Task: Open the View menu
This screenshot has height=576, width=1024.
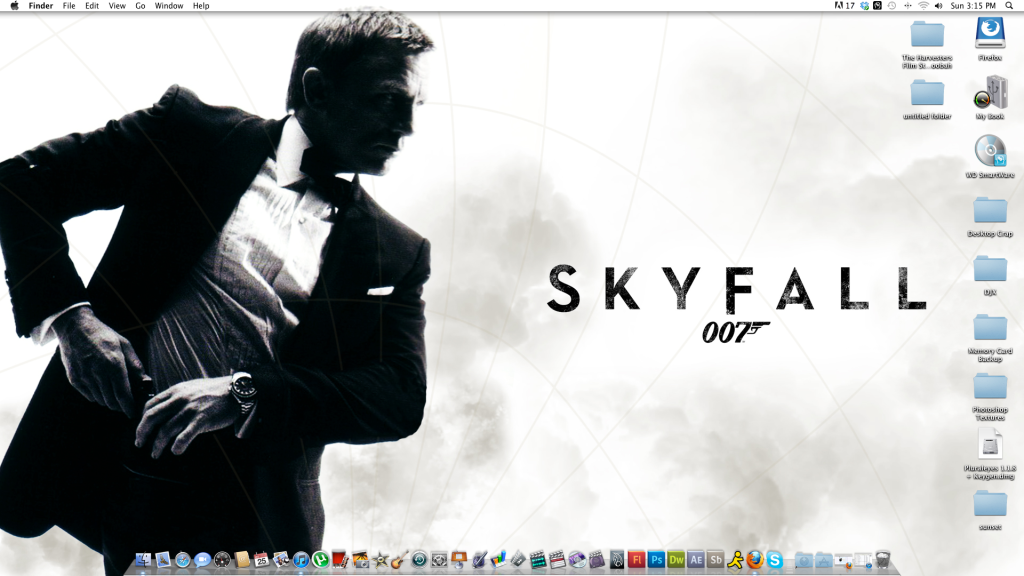Action: 117,6
